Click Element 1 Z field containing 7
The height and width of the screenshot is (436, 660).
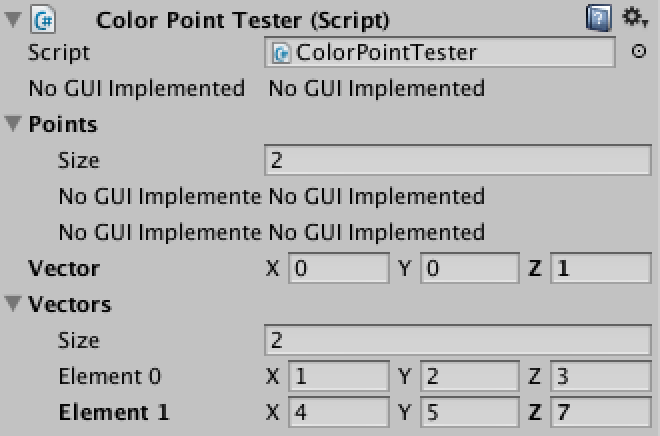[x=601, y=412]
